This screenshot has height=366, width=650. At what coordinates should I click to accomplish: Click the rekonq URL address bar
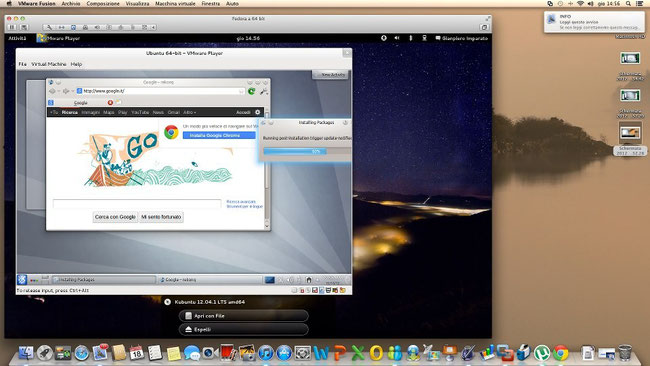point(160,91)
